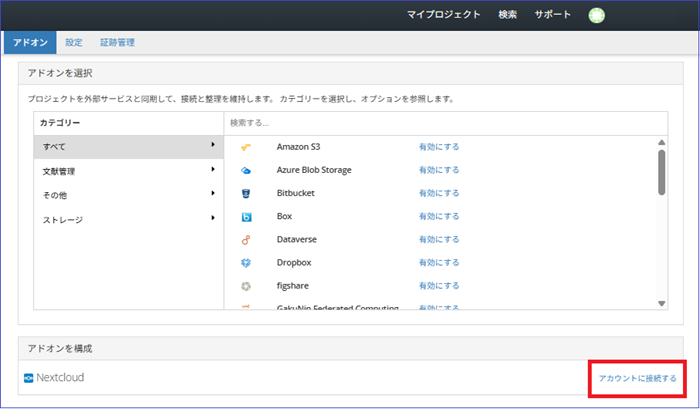Click the Box addon icon
The width and height of the screenshot is (700, 409).
[x=246, y=217]
